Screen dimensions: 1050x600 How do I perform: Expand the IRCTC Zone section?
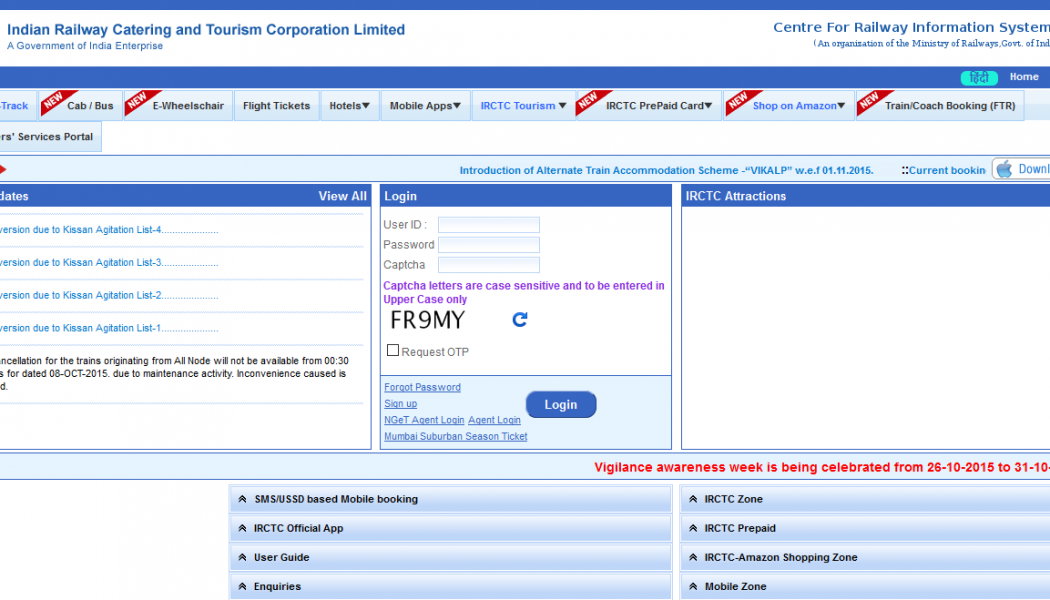733,499
